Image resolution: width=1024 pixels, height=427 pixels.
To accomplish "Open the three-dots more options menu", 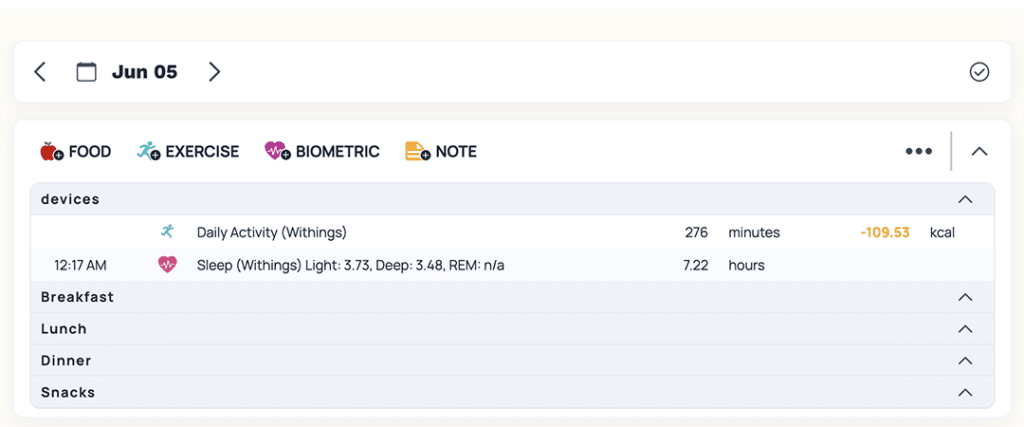I will pos(918,152).
